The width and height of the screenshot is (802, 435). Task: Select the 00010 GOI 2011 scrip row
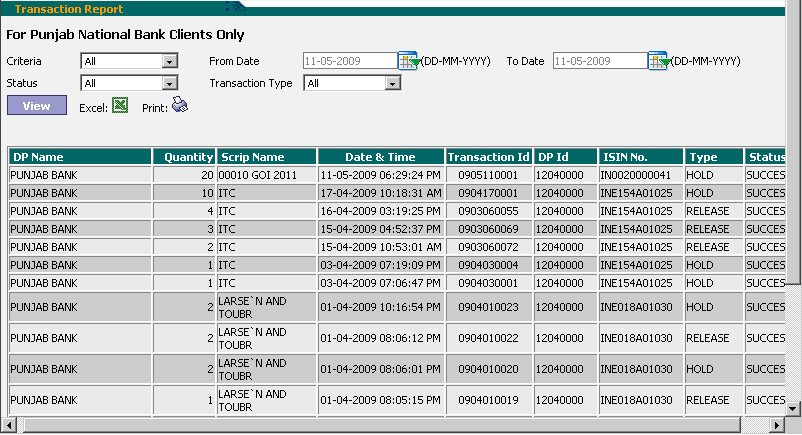point(266,174)
